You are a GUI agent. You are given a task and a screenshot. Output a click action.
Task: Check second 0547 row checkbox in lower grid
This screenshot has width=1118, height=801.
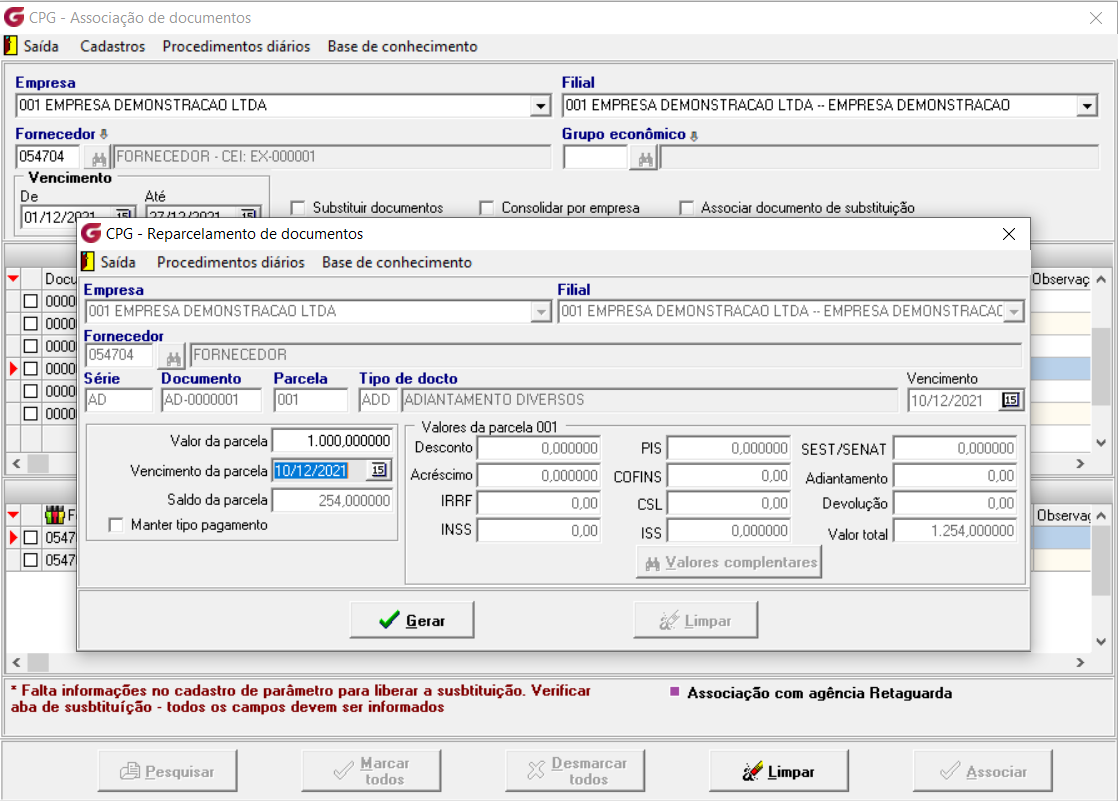[x=31, y=560]
